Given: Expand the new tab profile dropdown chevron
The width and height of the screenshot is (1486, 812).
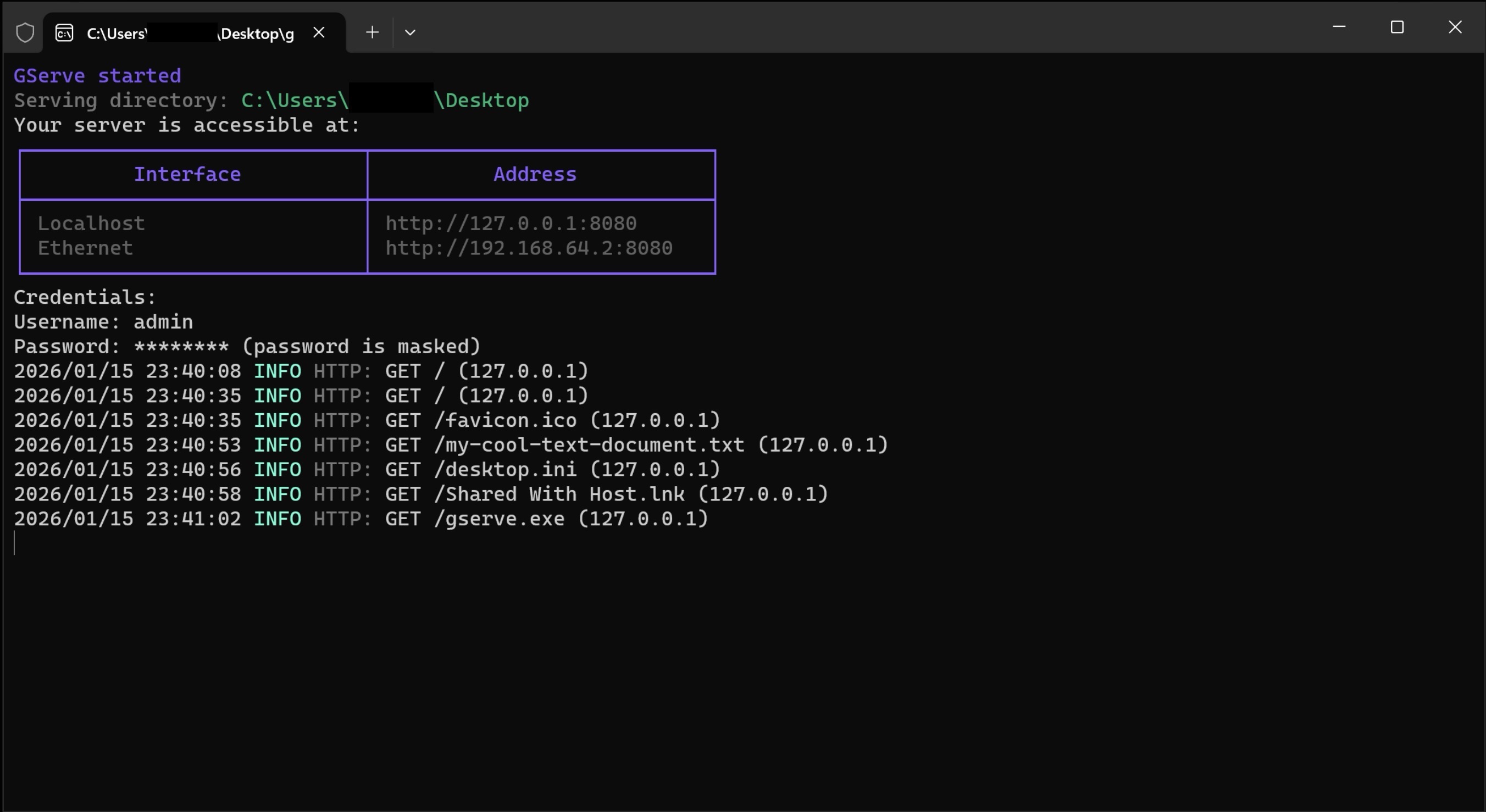Looking at the screenshot, I should [410, 33].
